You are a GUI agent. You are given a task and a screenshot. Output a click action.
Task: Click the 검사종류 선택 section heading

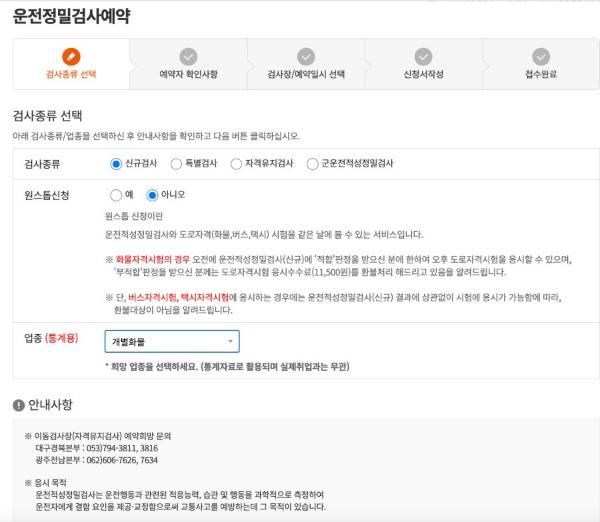tap(47, 116)
